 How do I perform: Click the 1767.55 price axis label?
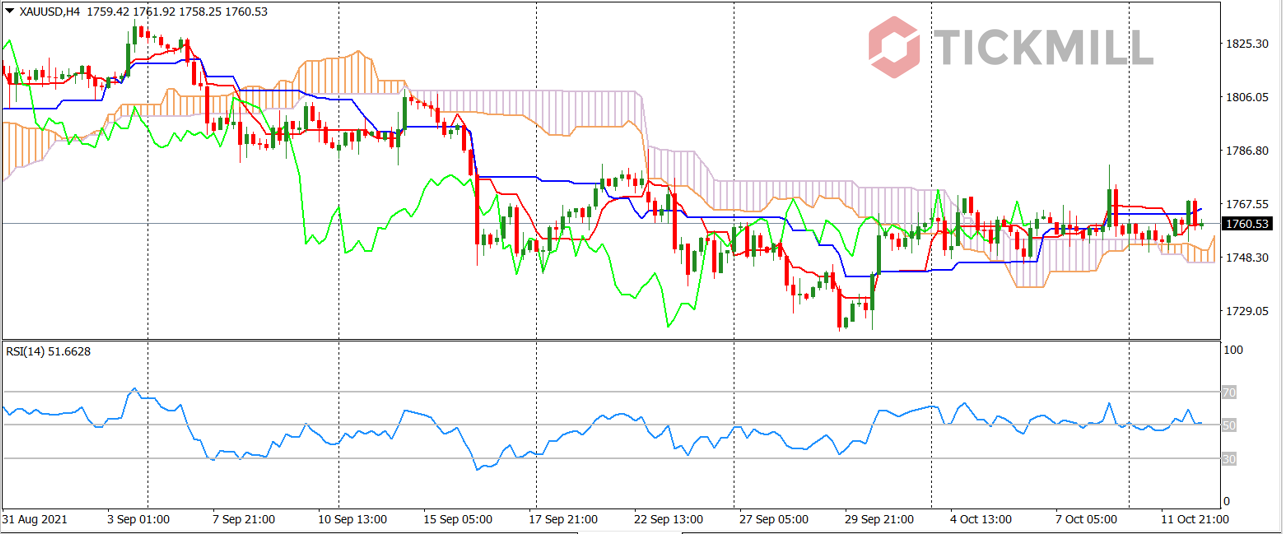point(1246,204)
